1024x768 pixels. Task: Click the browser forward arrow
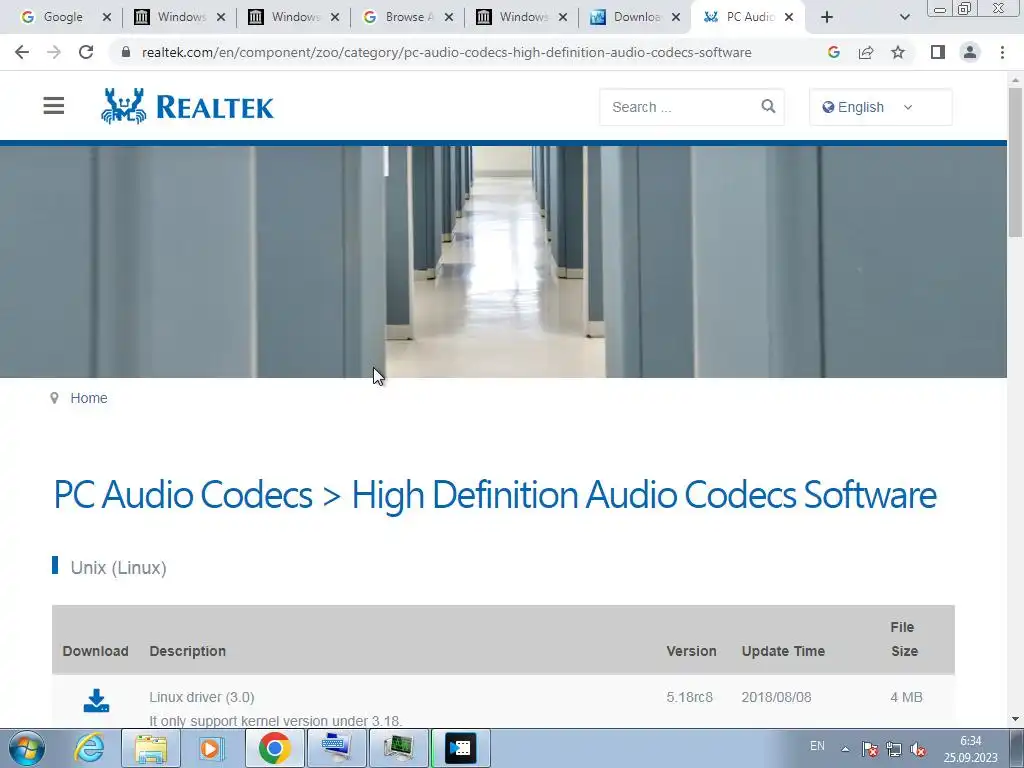[54, 52]
